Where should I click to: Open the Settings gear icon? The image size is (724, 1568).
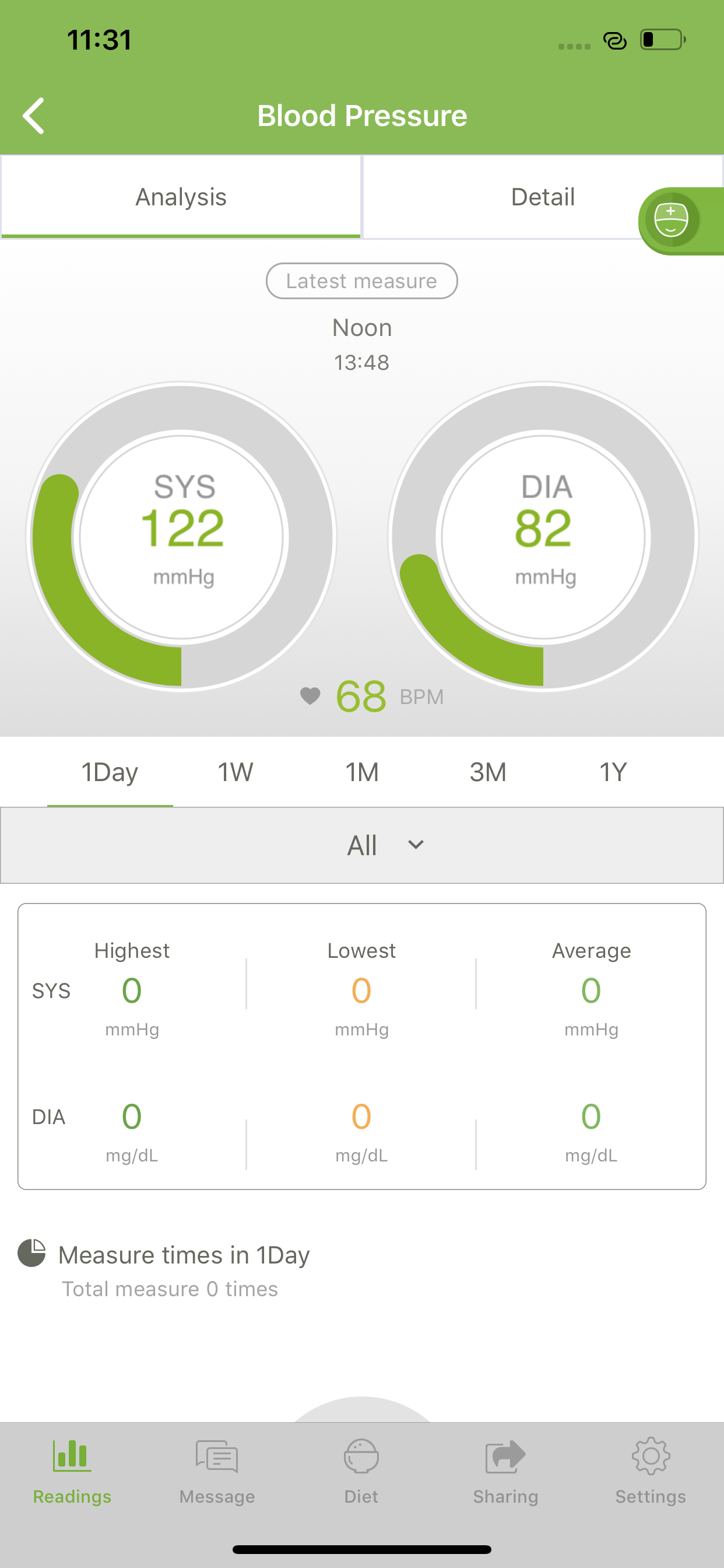(651, 1456)
